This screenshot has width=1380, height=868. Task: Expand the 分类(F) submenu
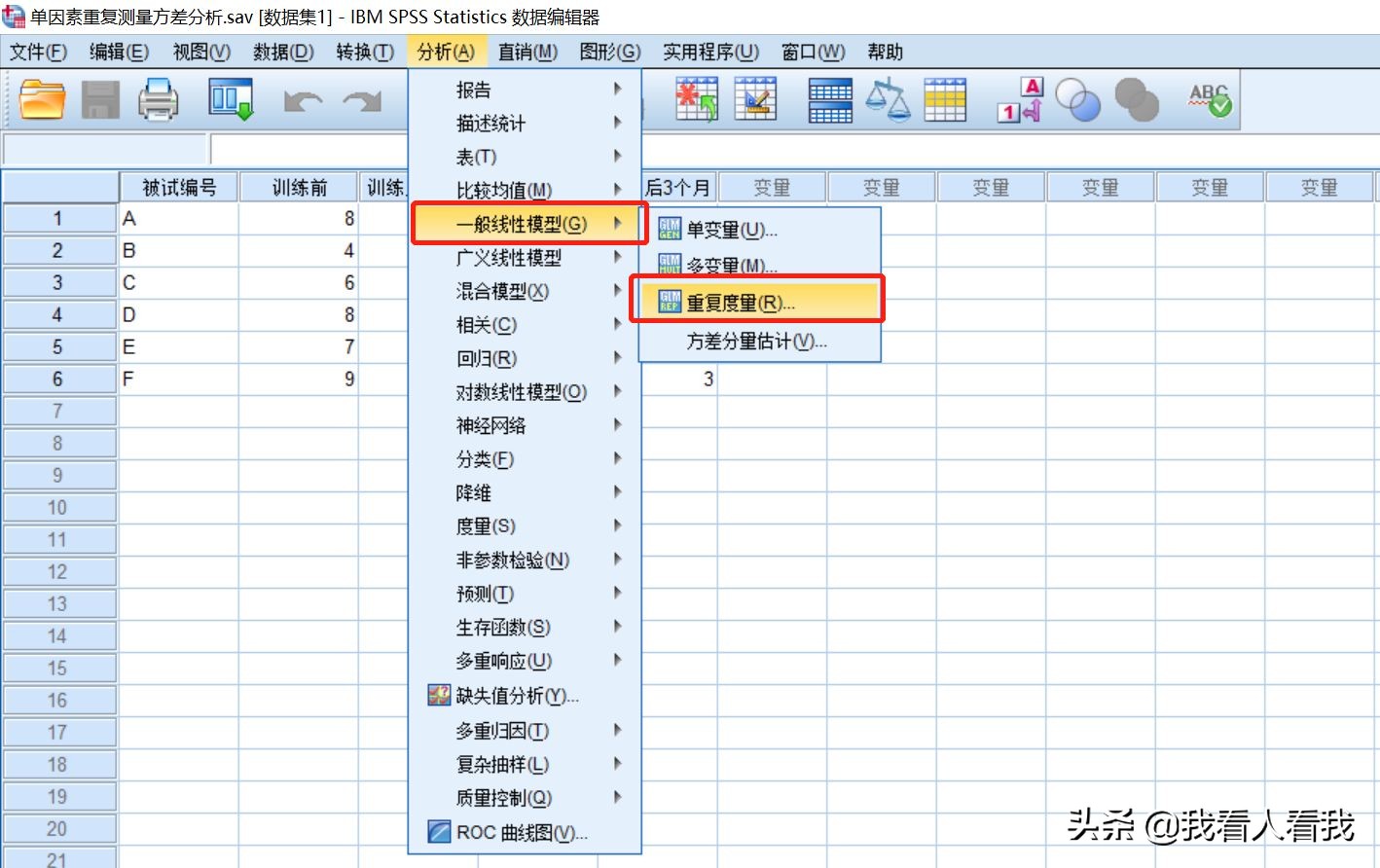(x=525, y=459)
